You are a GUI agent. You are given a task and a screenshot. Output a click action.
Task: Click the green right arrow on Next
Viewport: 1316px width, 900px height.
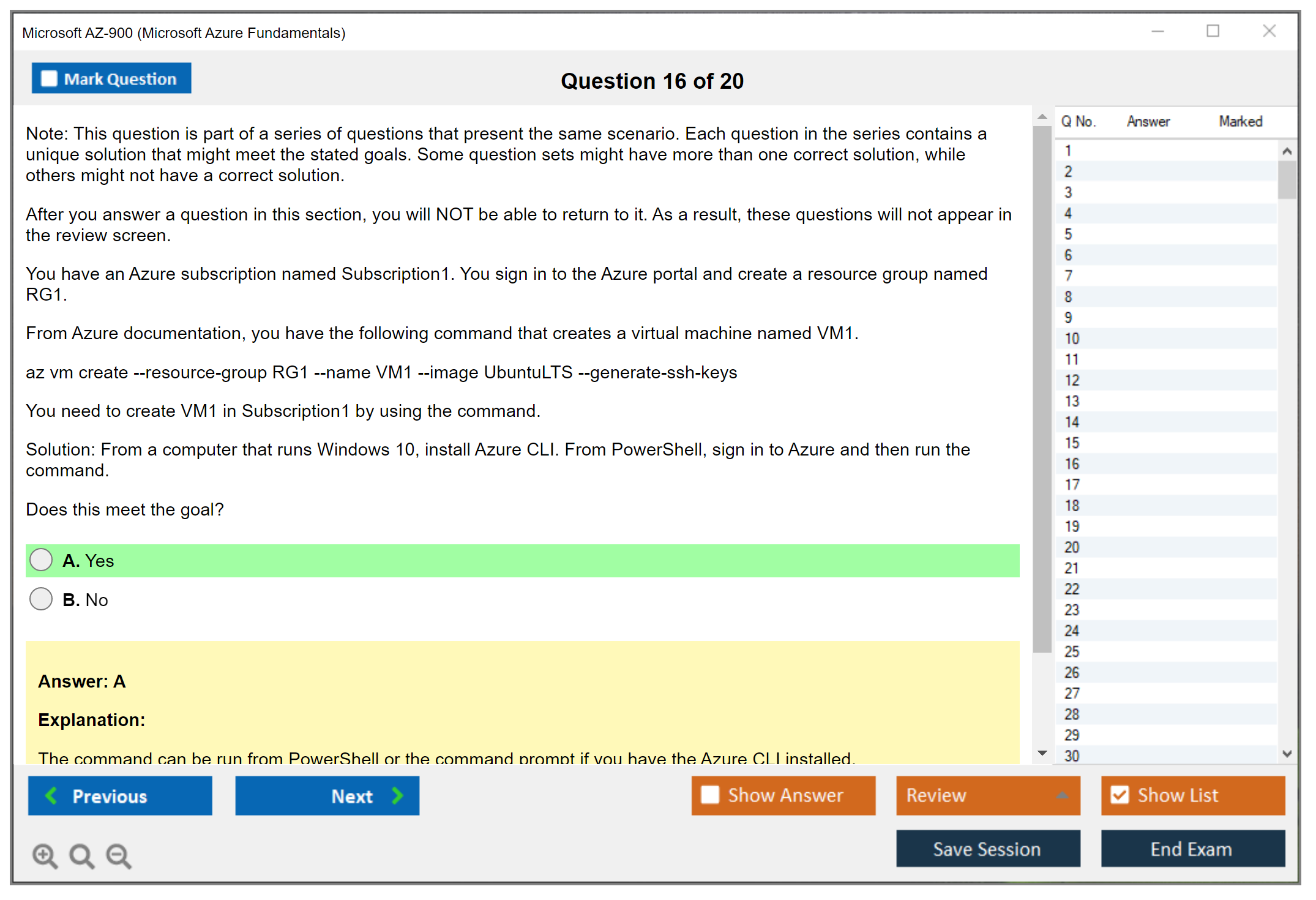[x=398, y=796]
